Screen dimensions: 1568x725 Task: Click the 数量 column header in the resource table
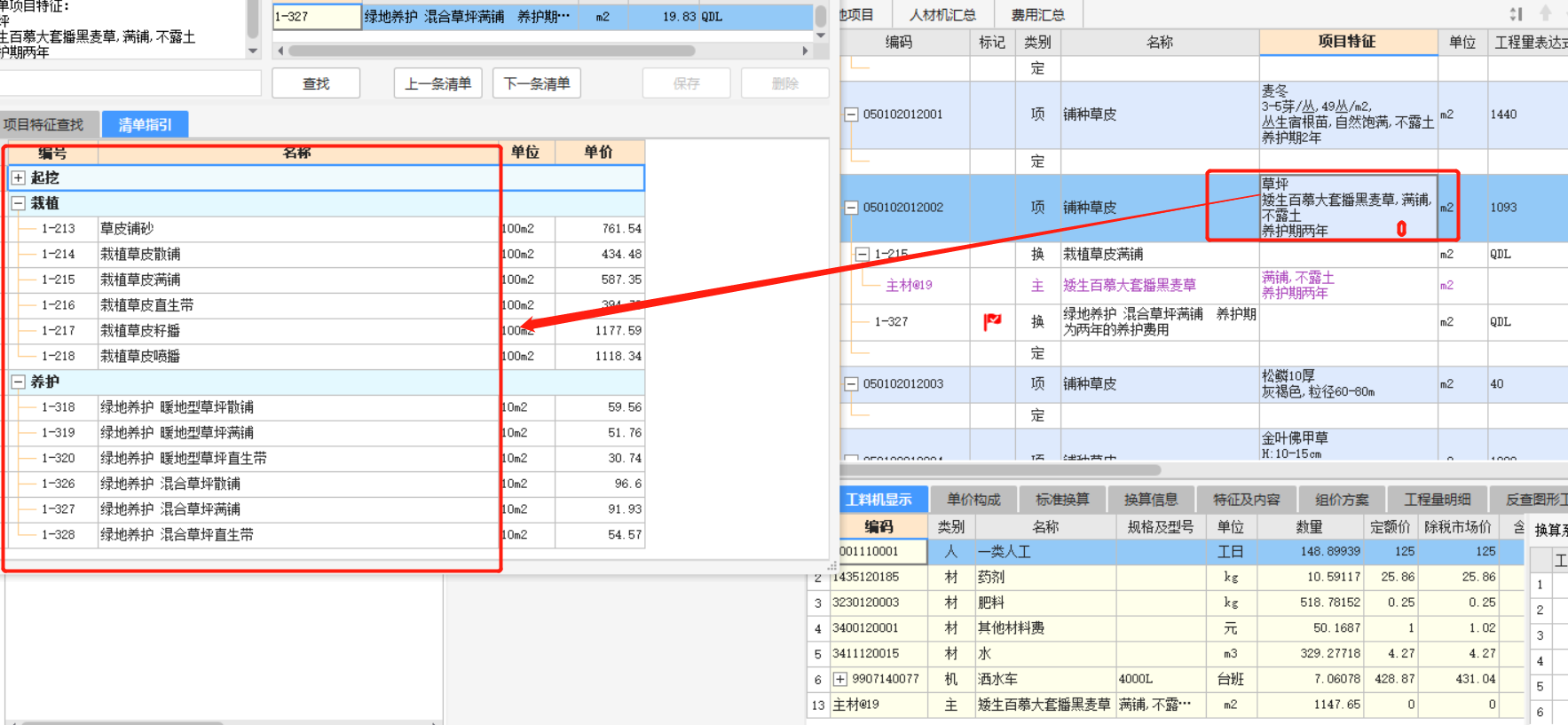tap(1310, 526)
